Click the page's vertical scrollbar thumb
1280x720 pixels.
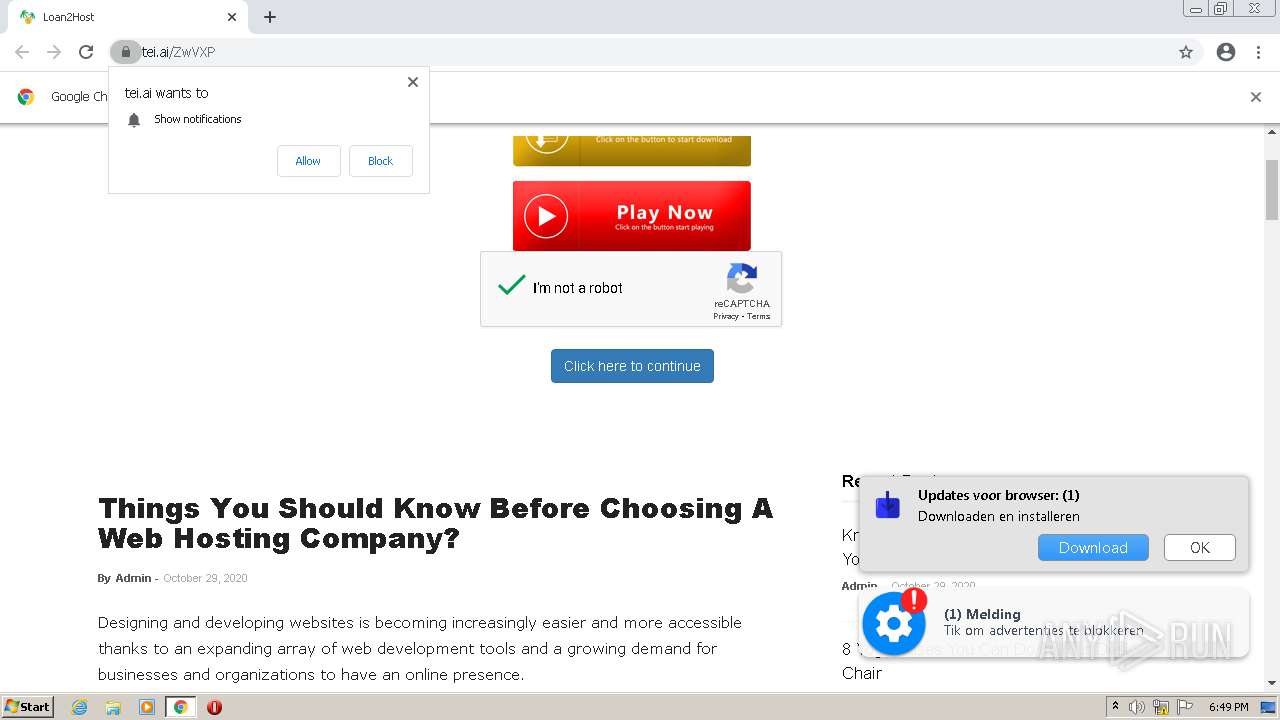click(1272, 189)
